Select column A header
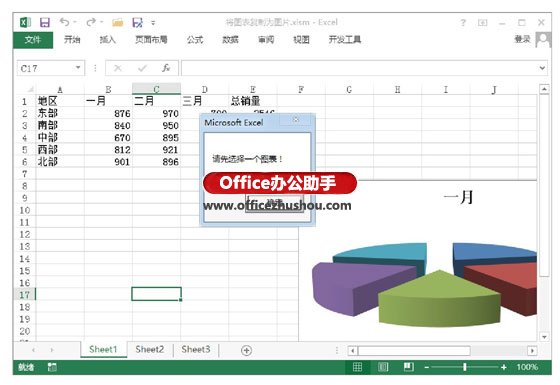 point(60,89)
